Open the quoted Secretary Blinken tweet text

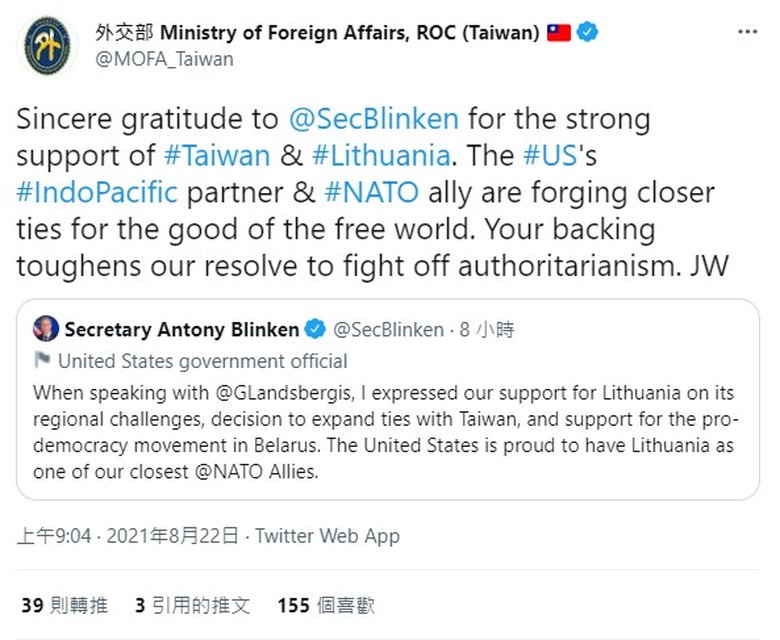click(386, 431)
